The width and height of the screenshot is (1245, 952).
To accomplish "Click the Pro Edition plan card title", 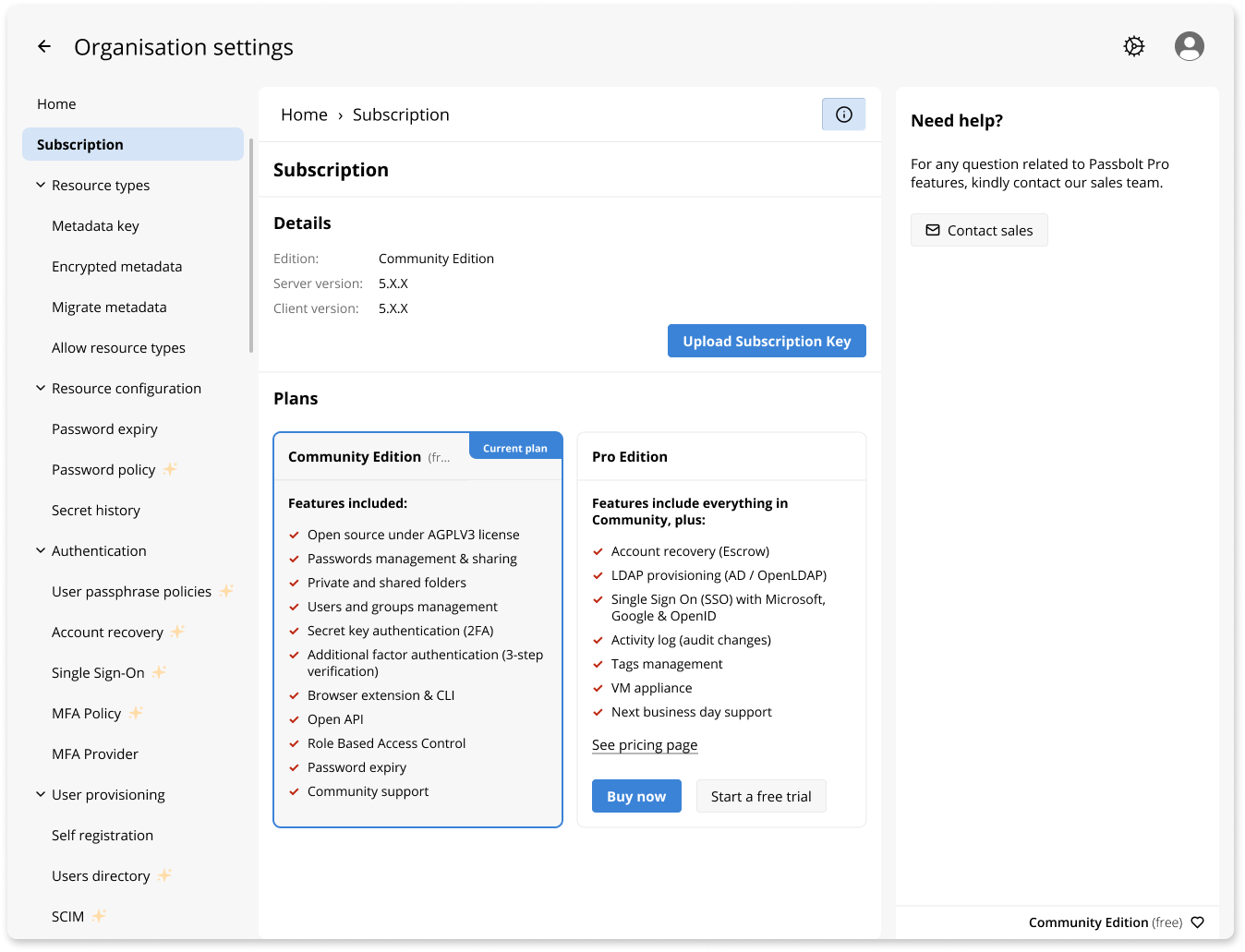I will [x=630, y=457].
